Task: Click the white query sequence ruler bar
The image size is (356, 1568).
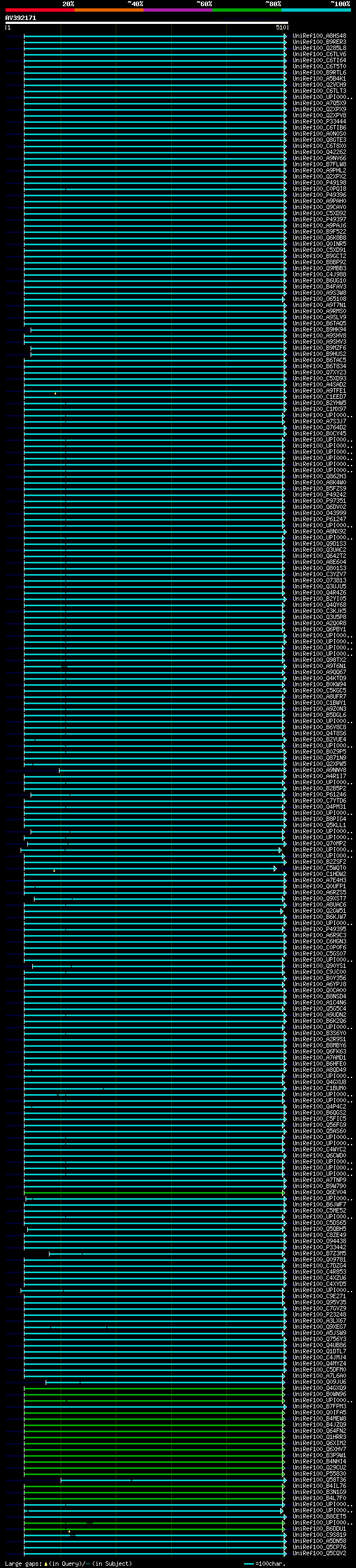Action: (x=147, y=22)
